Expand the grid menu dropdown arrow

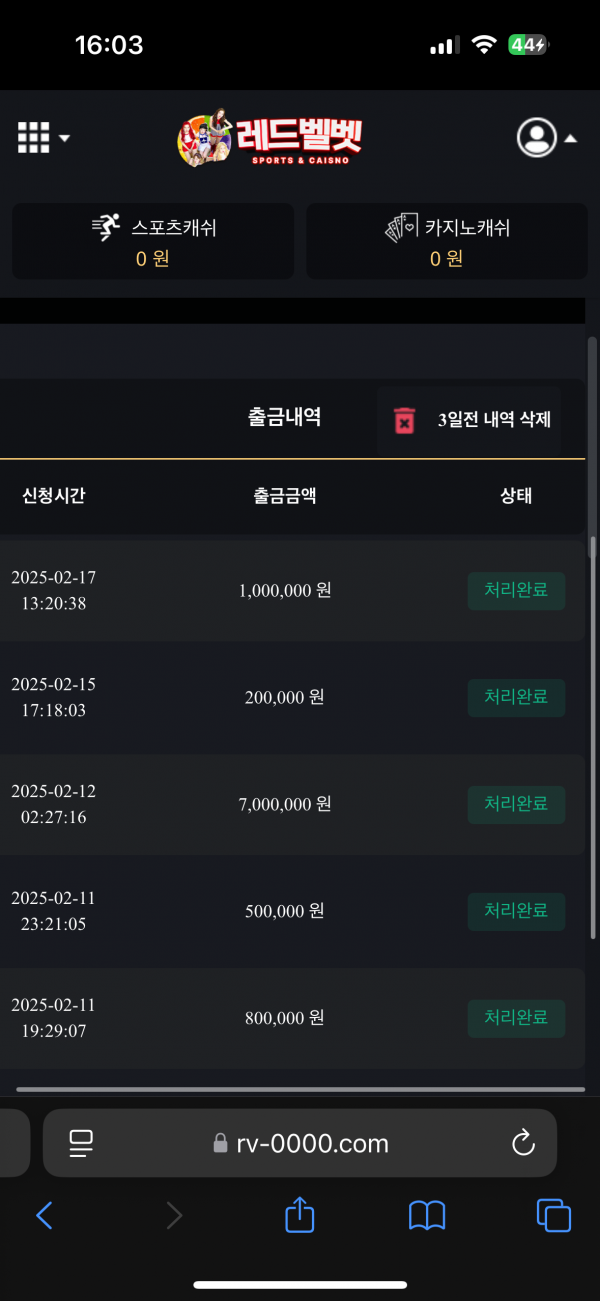[x=65, y=138]
